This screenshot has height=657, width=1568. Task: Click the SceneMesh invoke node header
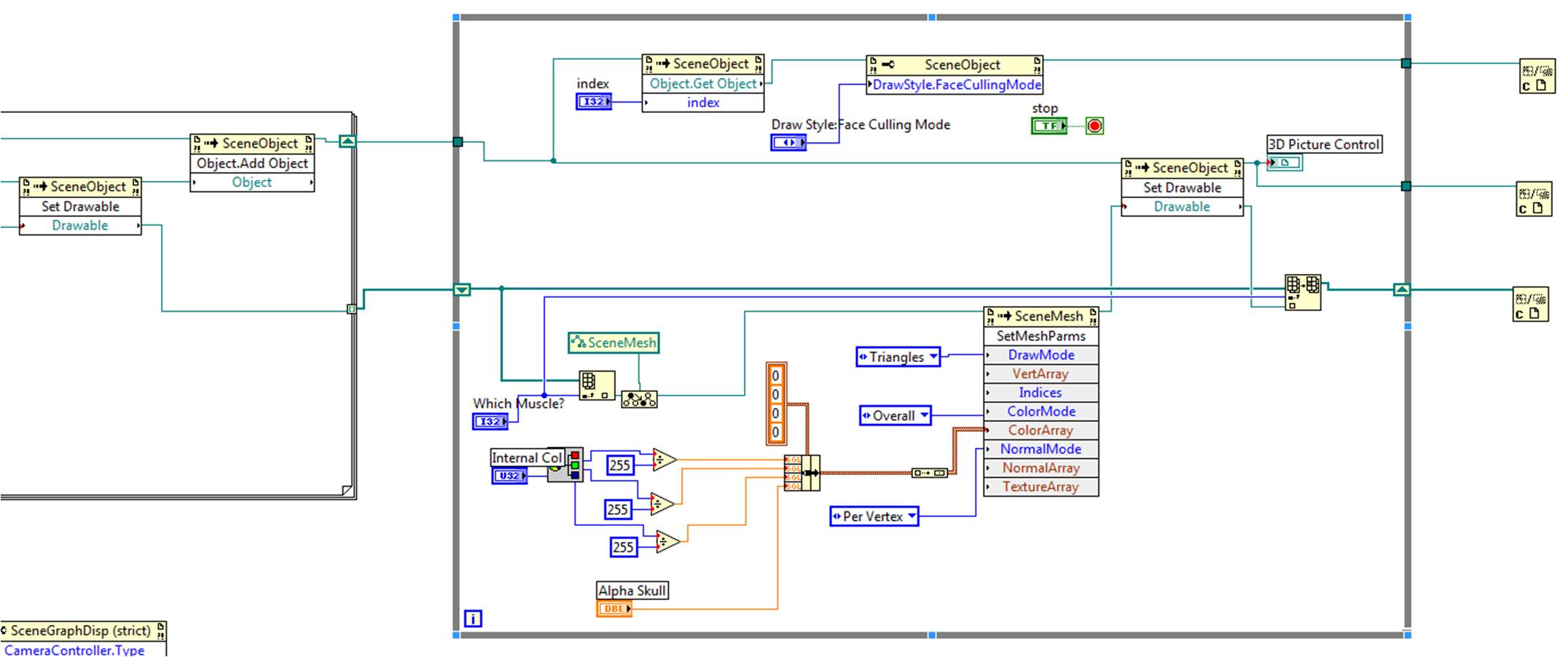click(1041, 316)
